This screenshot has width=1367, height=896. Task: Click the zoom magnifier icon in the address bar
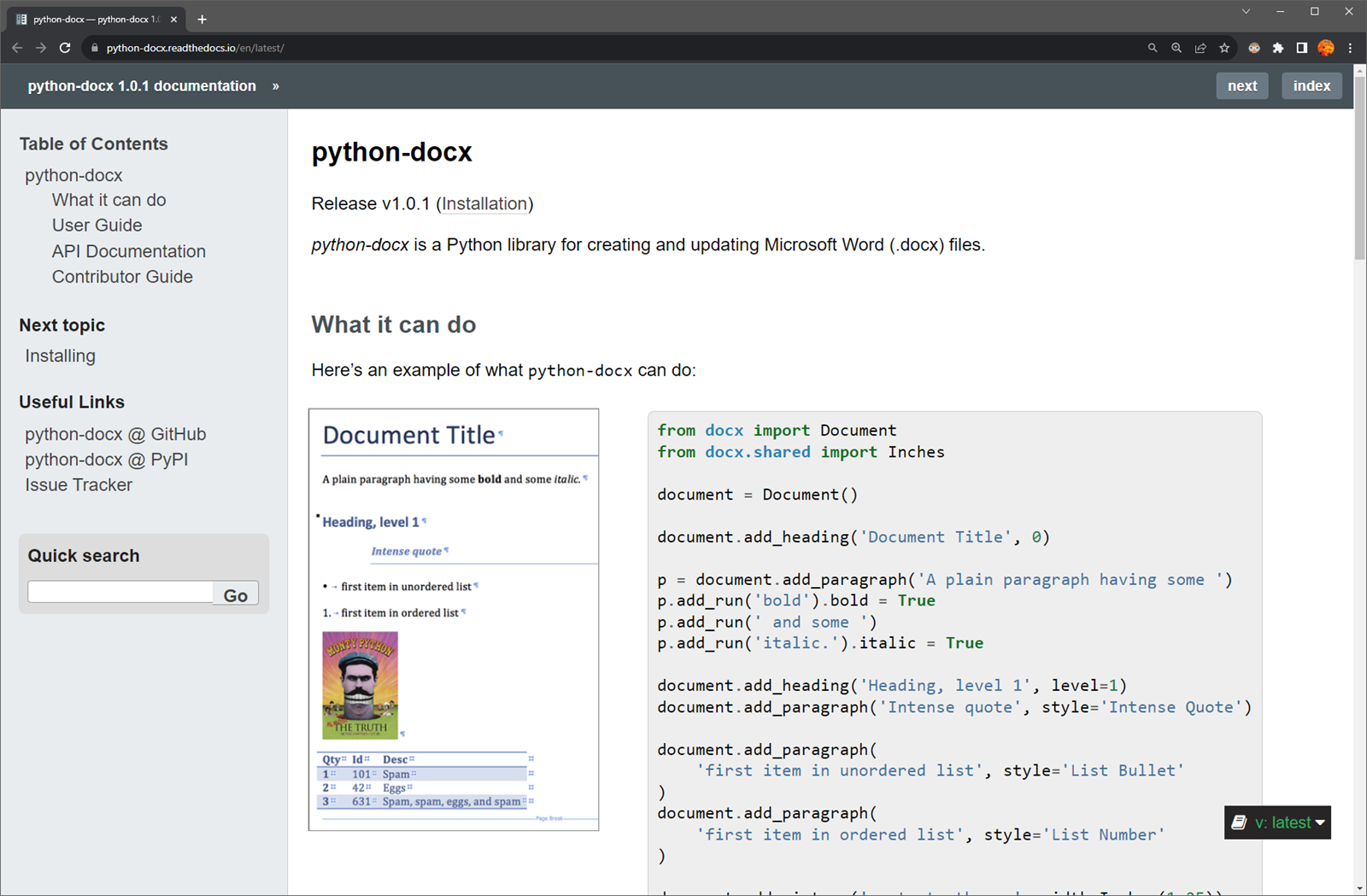point(1176,48)
